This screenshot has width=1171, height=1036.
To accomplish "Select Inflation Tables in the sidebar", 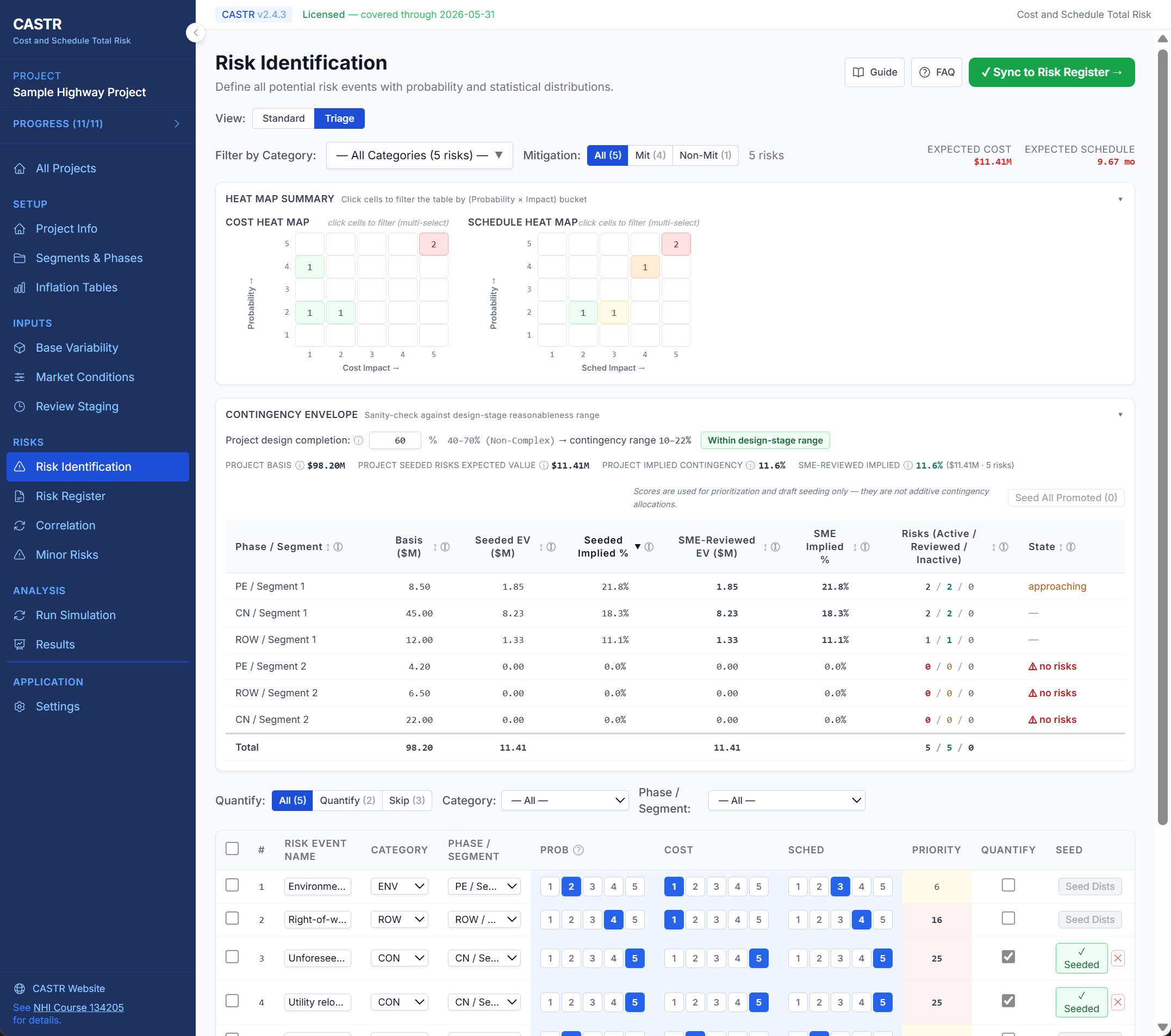I will [x=77, y=287].
